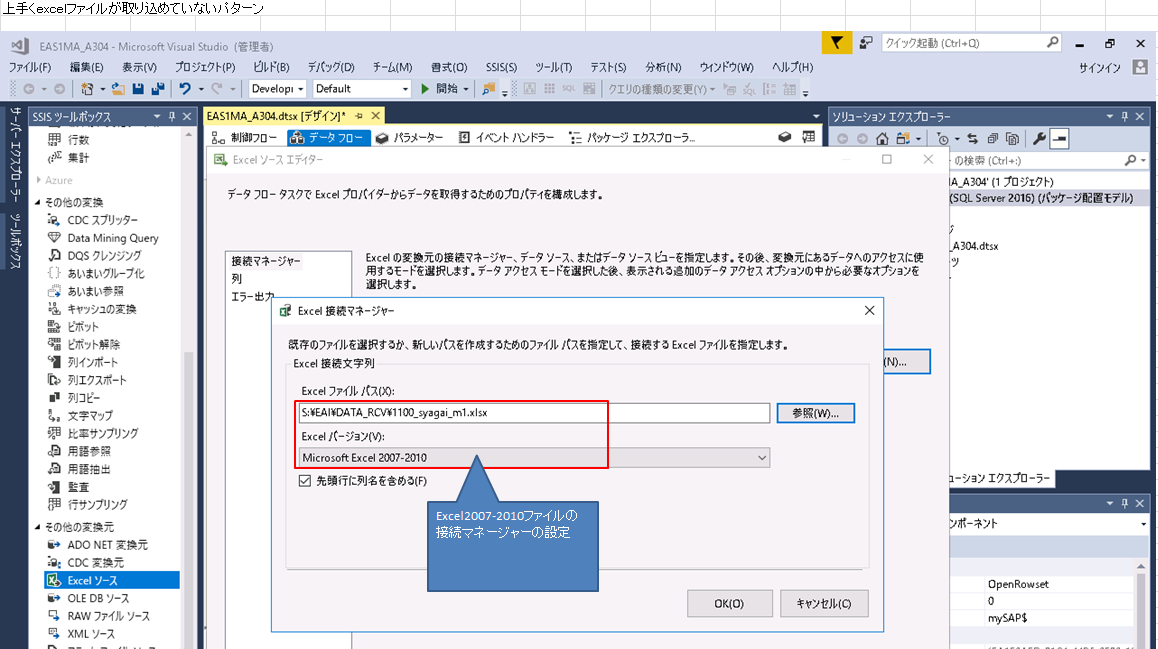Click the Open File folder icon

pos(118,89)
